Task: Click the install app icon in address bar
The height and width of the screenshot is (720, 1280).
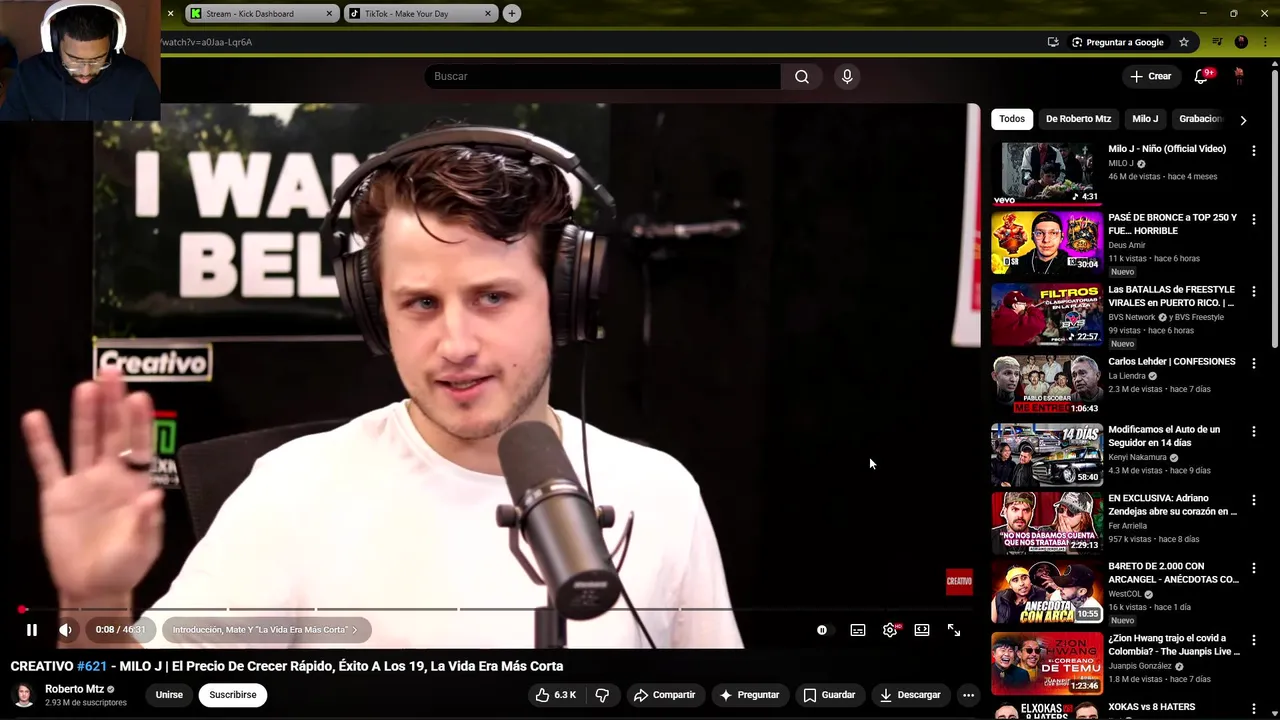Action: click(x=1053, y=42)
